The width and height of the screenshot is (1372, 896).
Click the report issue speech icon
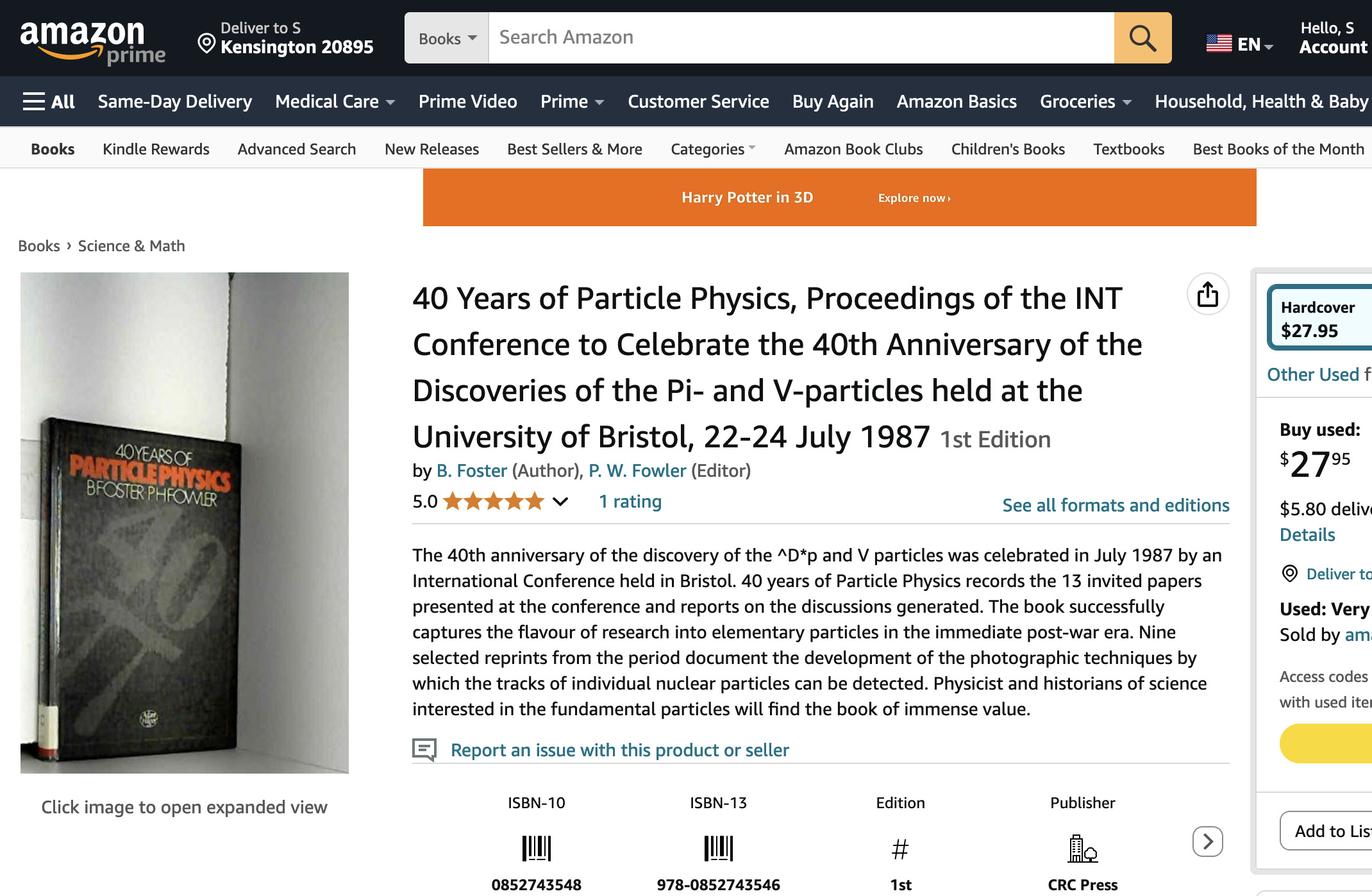pyautogui.click(x=424, y=749)
